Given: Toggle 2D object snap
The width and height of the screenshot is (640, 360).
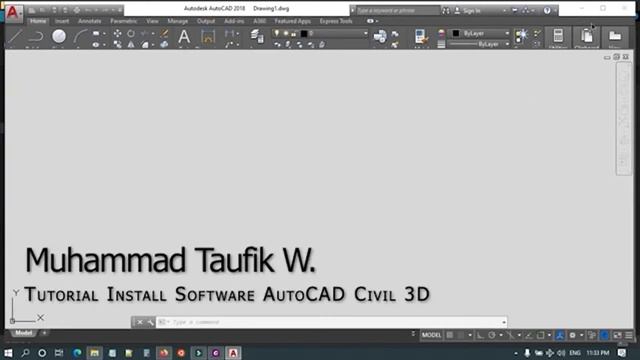Looking at the screenshot, I should (540, 335).
